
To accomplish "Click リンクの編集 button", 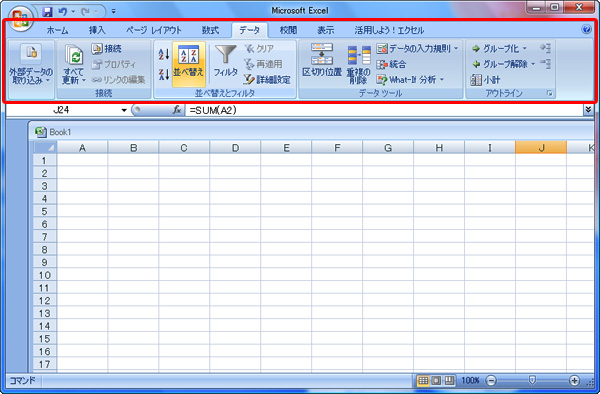I will tap(119, 80).
